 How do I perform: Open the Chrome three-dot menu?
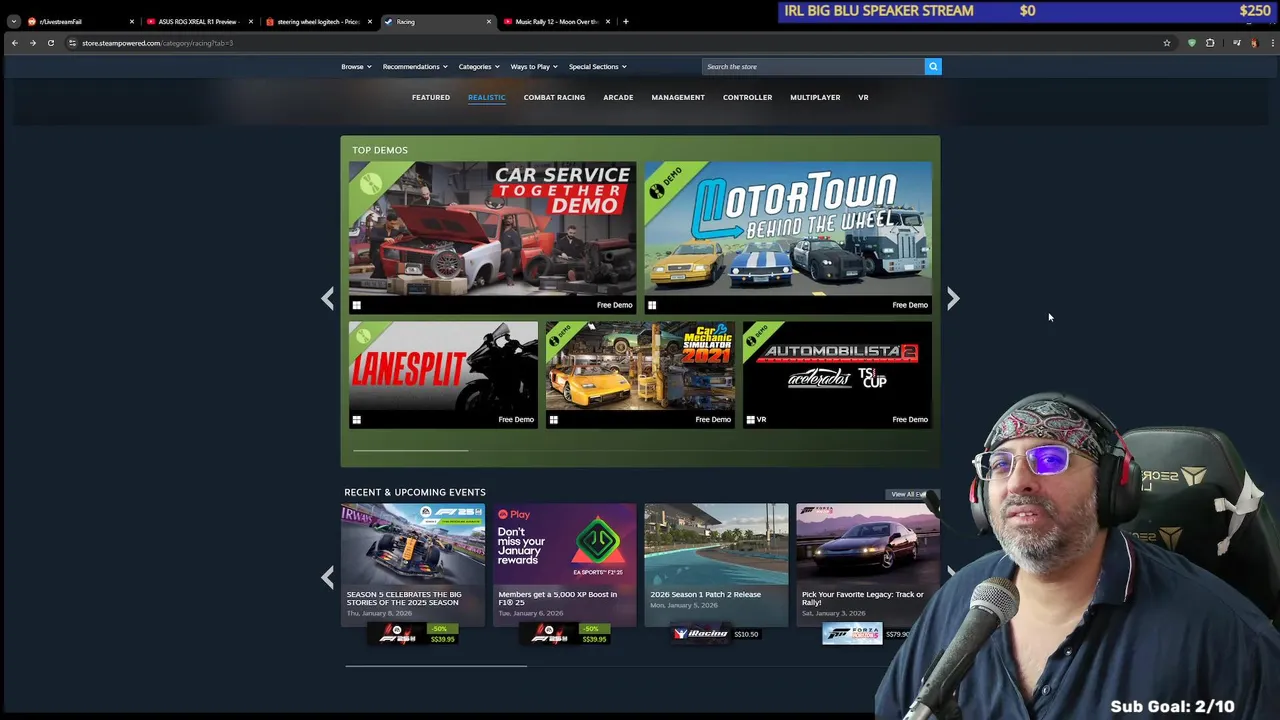(1272, 43)
